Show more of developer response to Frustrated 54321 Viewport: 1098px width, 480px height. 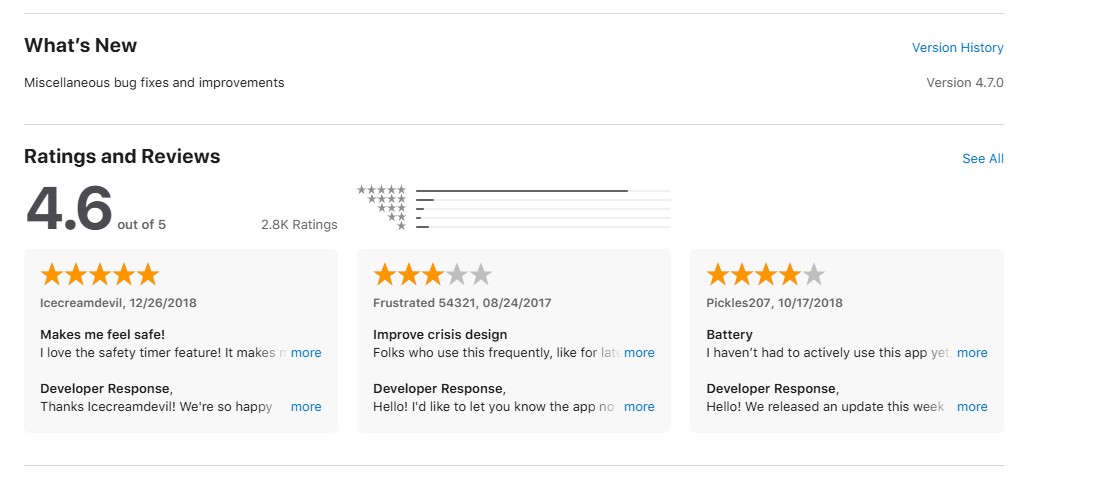tap(639, 407)
